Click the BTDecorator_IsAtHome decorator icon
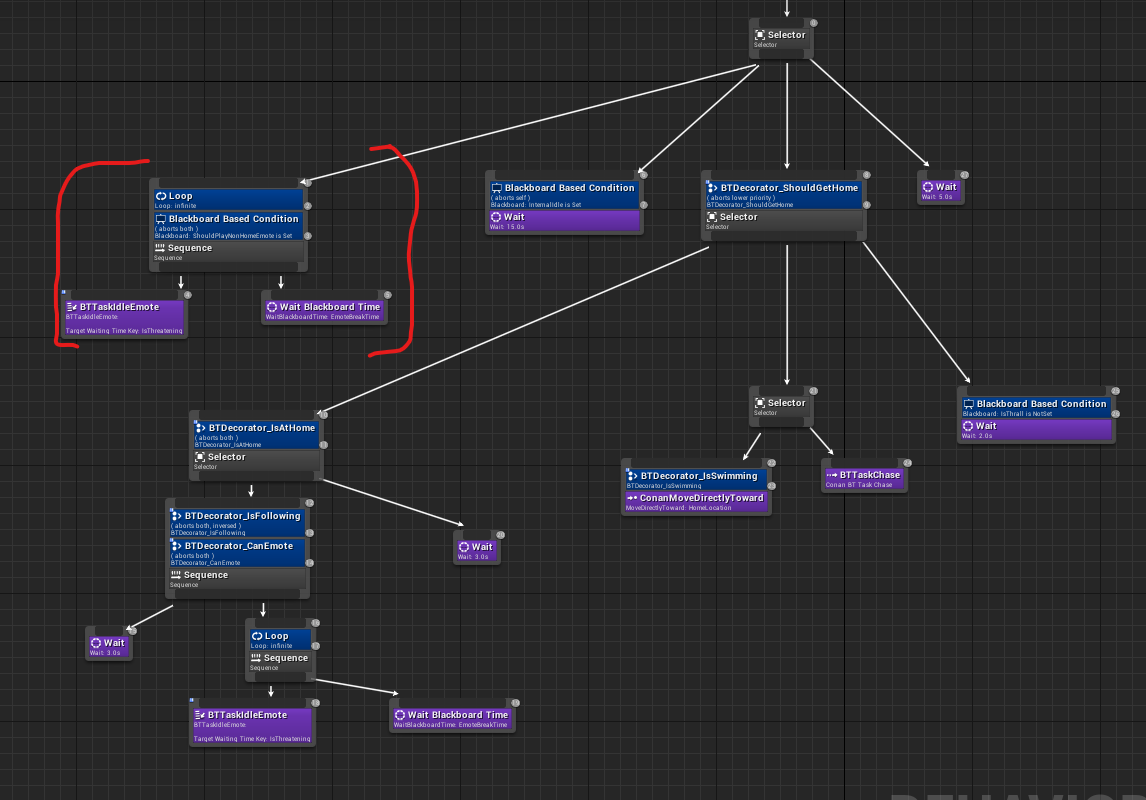The width and height of the screenshot is (1146, 800). point(200,428)
